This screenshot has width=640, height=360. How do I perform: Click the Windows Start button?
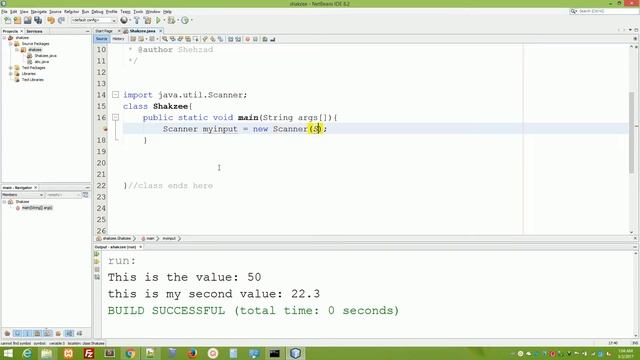[x=8, y=353]
